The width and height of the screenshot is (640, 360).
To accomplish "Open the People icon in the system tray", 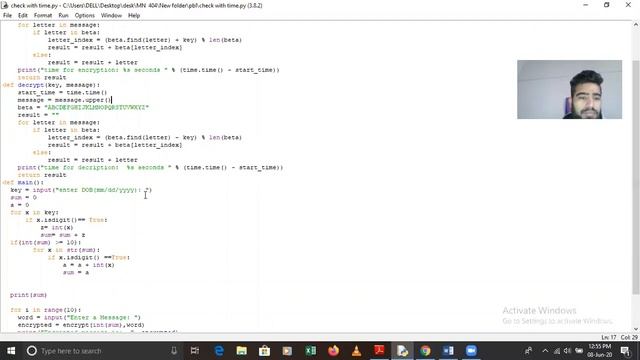I will pyautogui.click(x=529, y=351).
